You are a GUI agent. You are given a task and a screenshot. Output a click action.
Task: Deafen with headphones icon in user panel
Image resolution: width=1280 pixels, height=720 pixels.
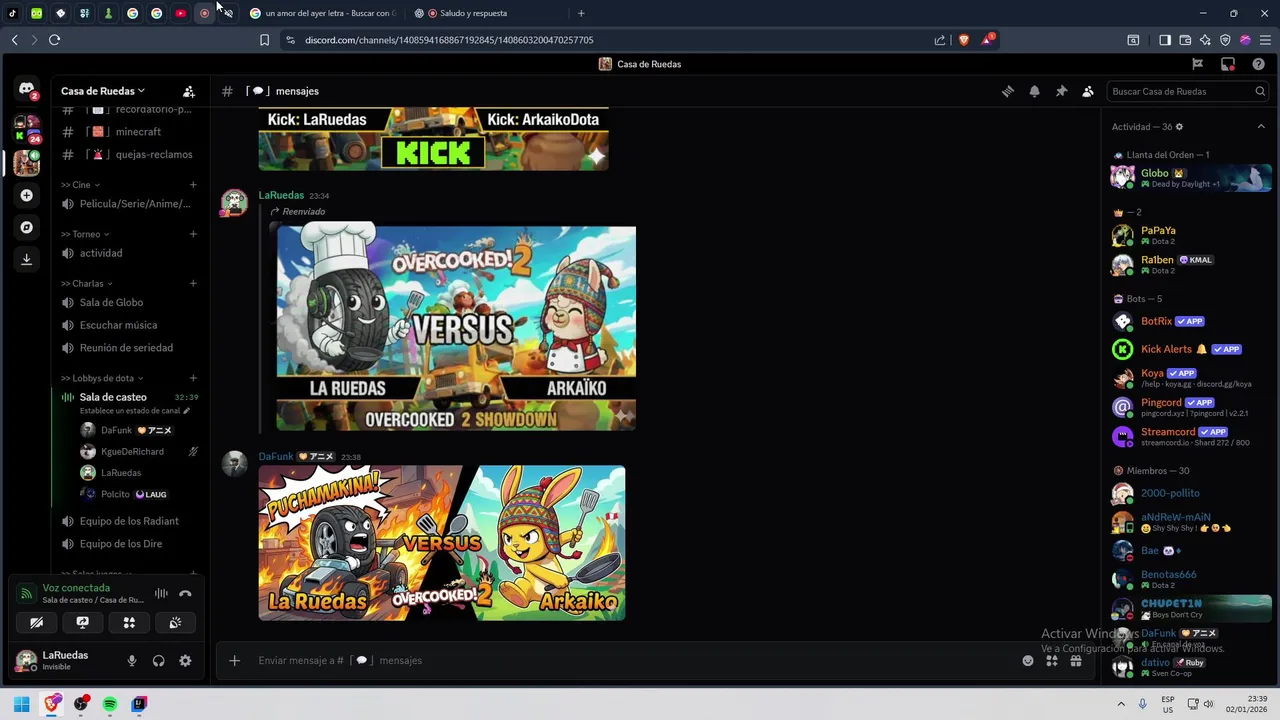coord(158,661)
